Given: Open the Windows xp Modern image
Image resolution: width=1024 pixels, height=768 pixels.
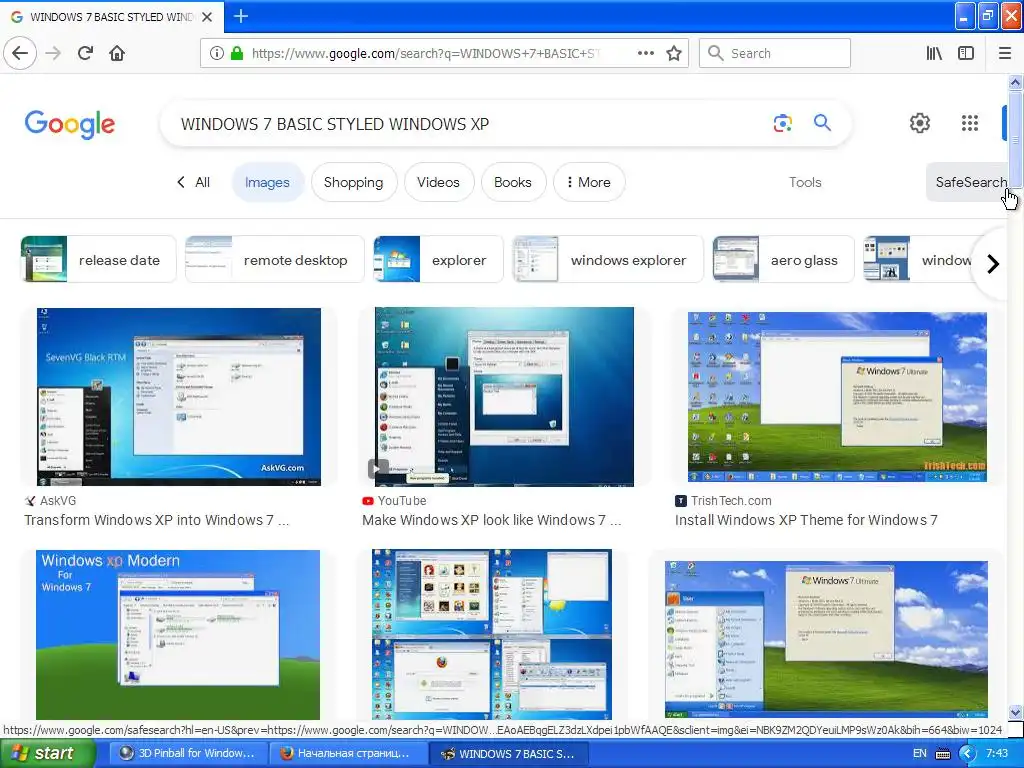Looking at the screenshot, I should (178, 634).
